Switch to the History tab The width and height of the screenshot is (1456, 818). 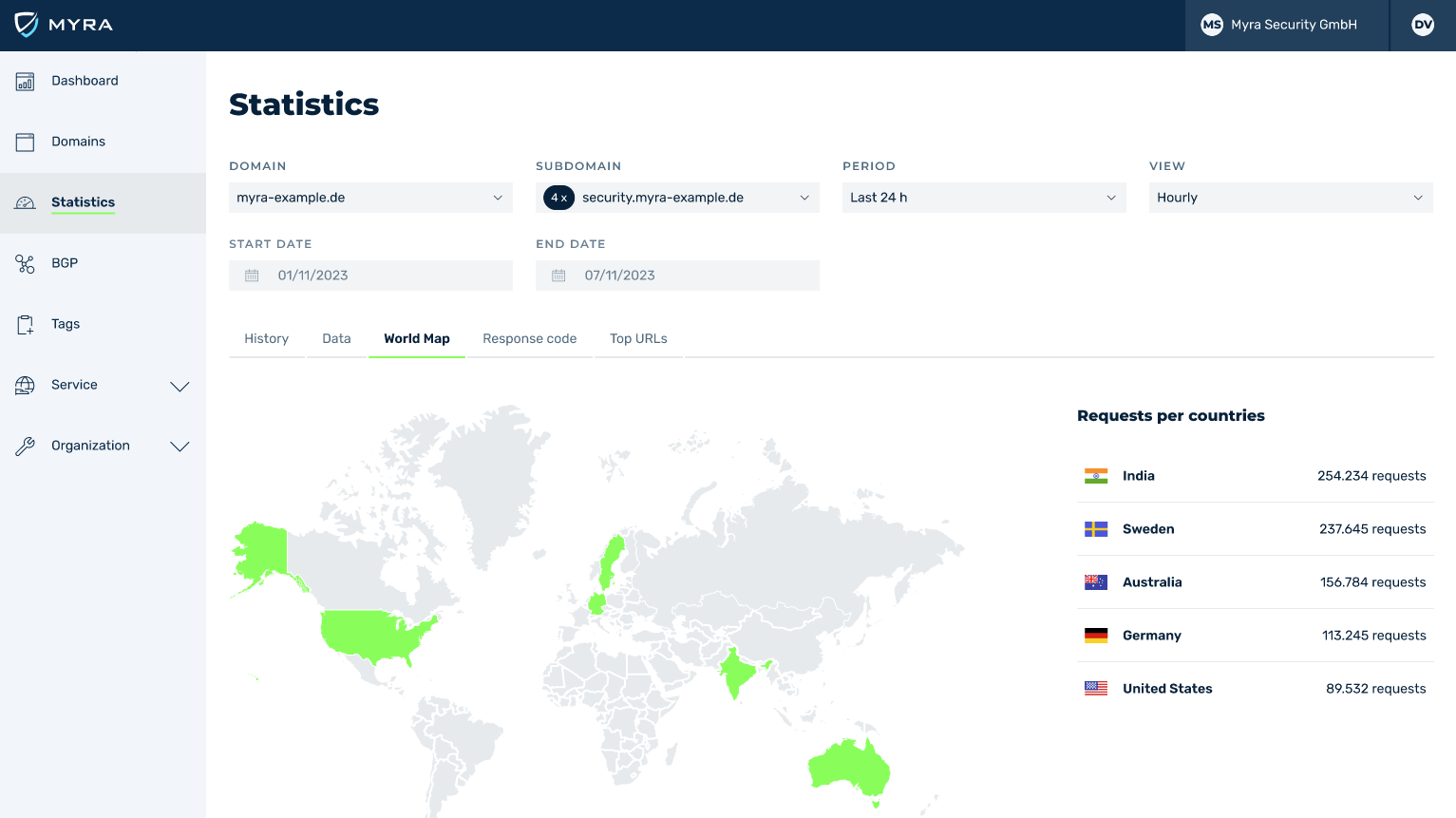[x=266, y=339]
